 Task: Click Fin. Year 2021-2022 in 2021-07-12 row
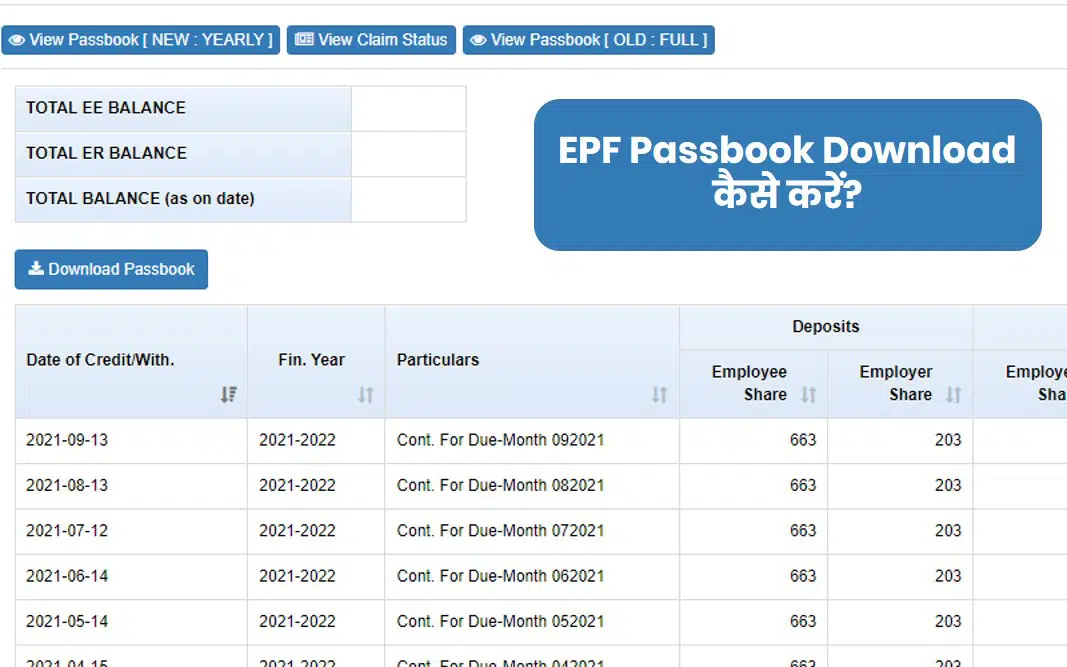(297, 531)
